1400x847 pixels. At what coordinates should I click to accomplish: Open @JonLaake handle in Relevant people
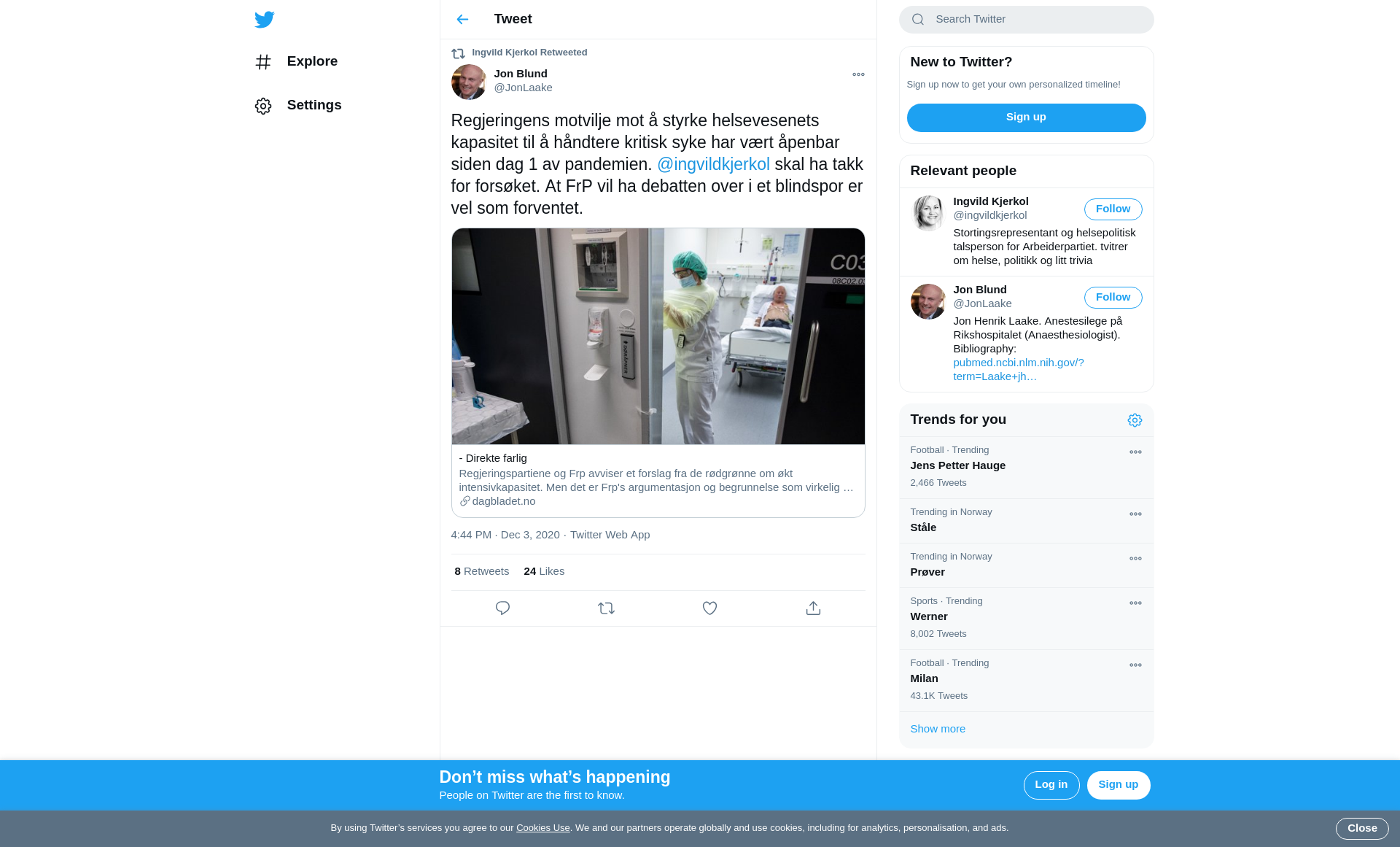click(982, 303)
